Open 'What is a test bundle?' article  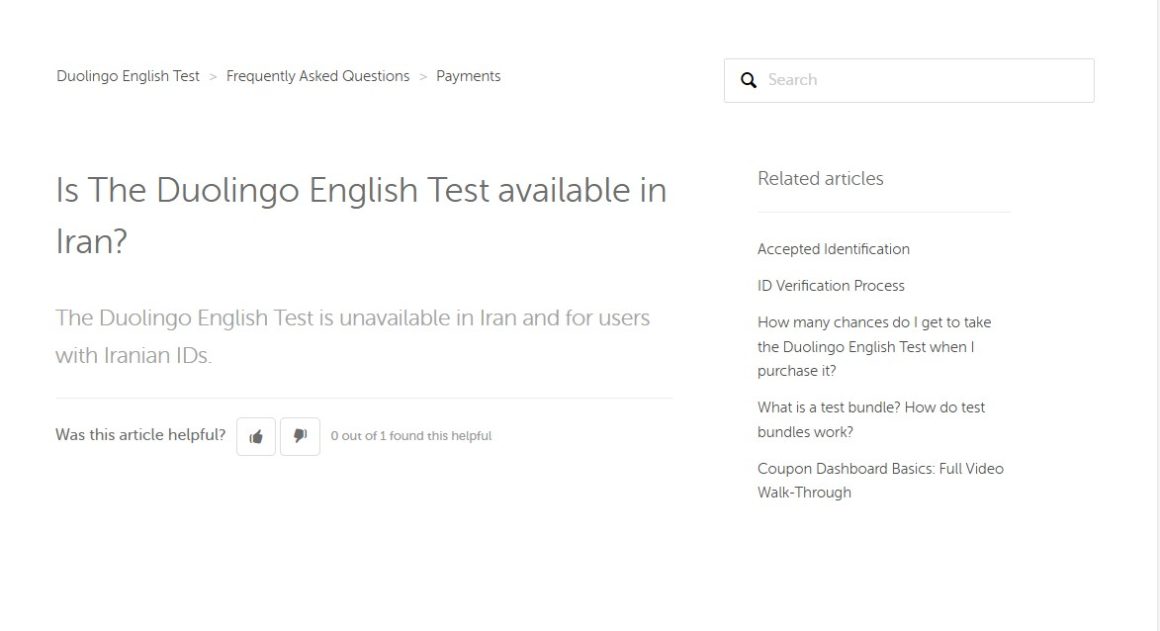coord(871,419)
